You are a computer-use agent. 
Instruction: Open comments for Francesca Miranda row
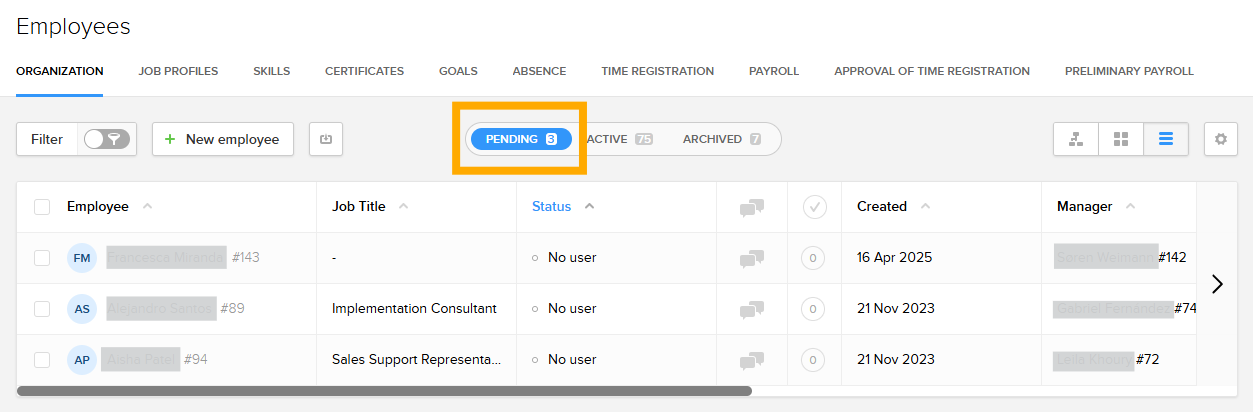point(752,258)
